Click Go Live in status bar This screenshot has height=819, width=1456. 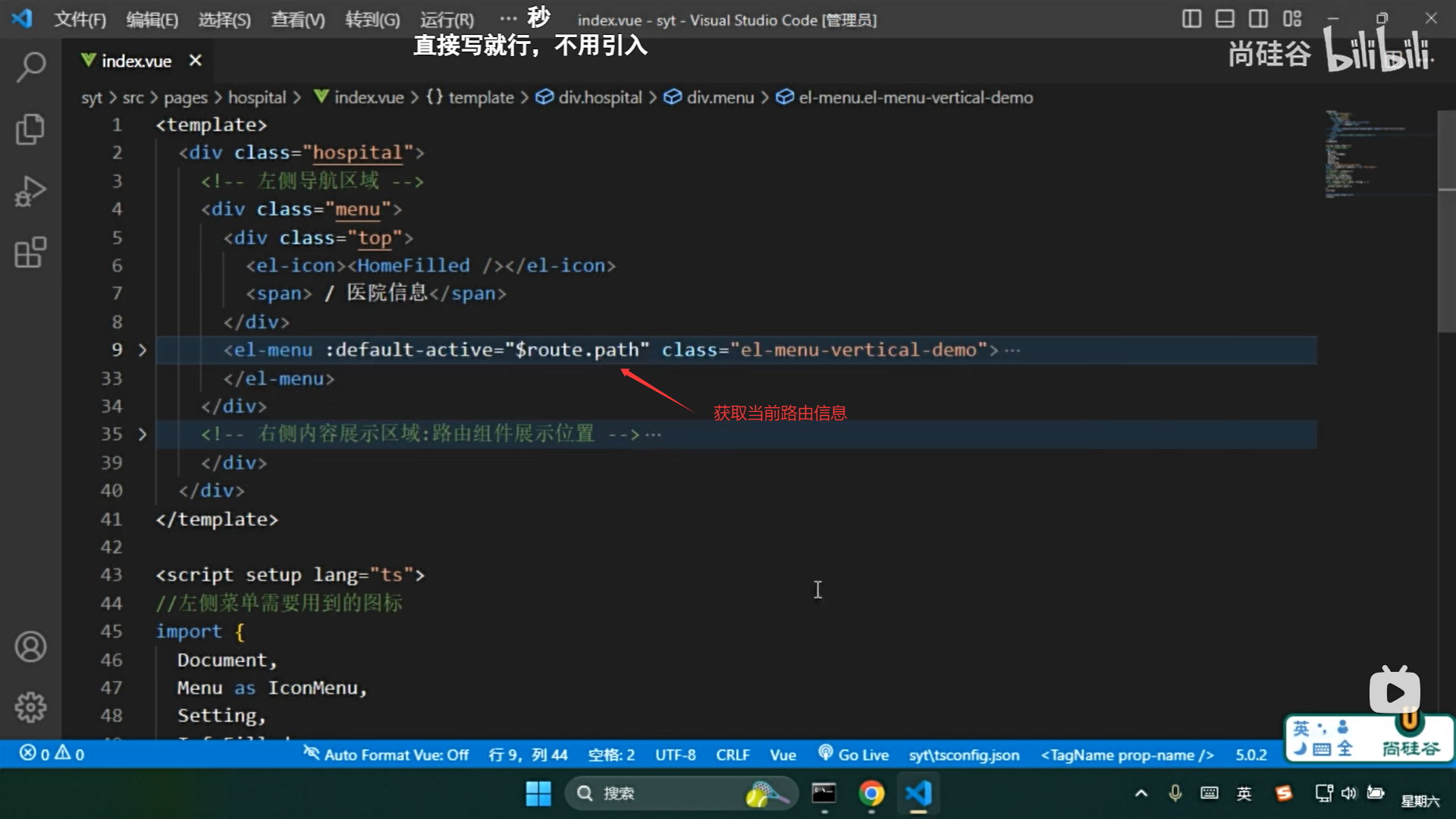pyautogui.click(x=853, y=755)
